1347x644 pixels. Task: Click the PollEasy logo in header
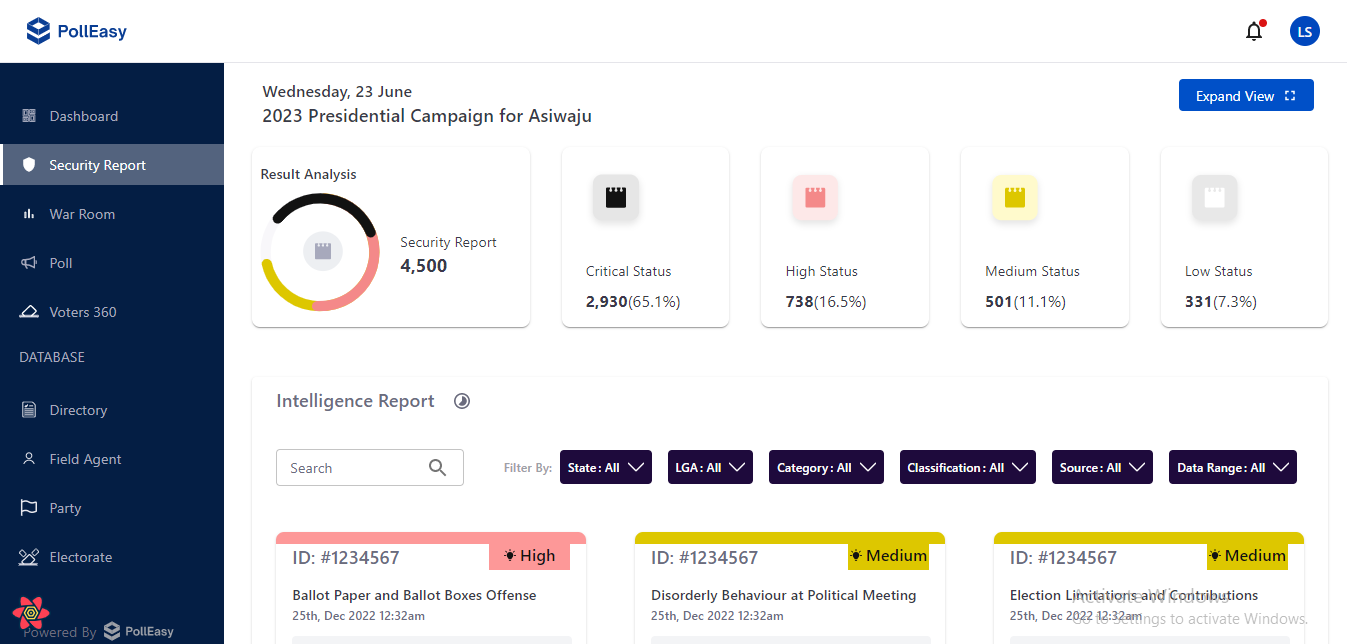pos(77,32)
